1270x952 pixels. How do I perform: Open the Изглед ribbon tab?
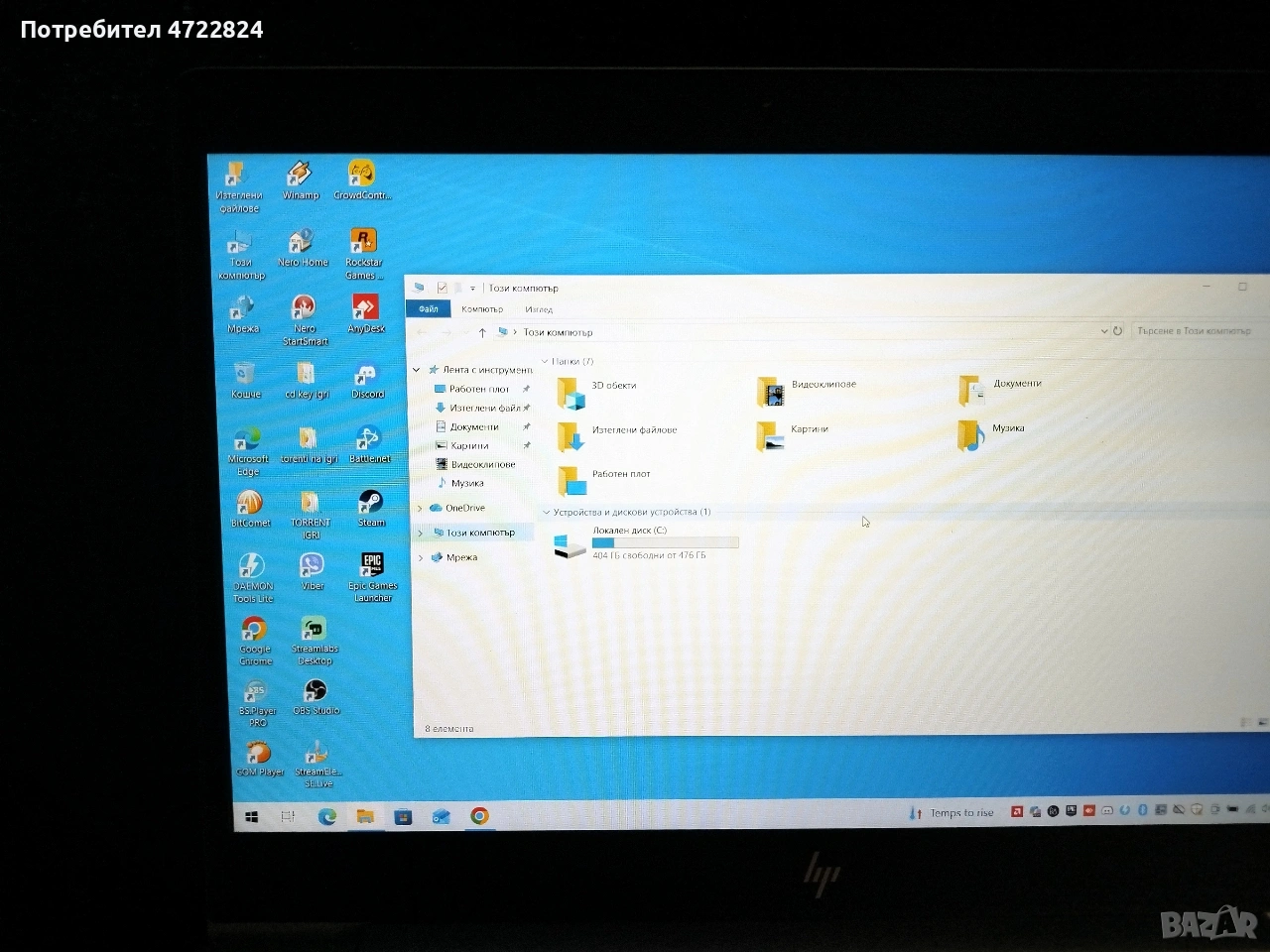[539, 310]
